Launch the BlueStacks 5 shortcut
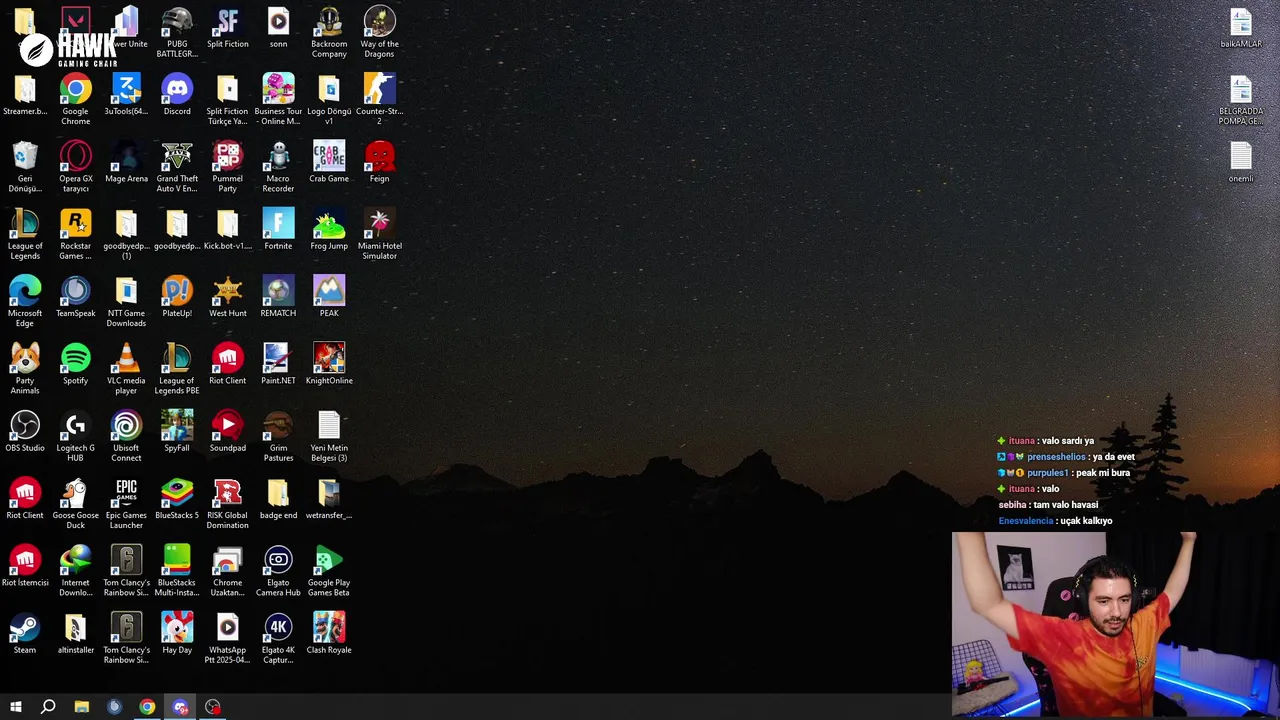Viewport: 1280px width, 720px height. [177, 493]
